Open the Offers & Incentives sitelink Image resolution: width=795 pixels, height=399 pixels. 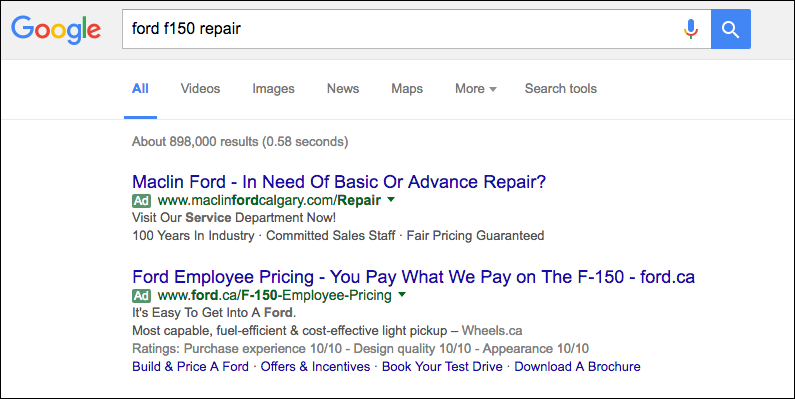pos(315,367)
